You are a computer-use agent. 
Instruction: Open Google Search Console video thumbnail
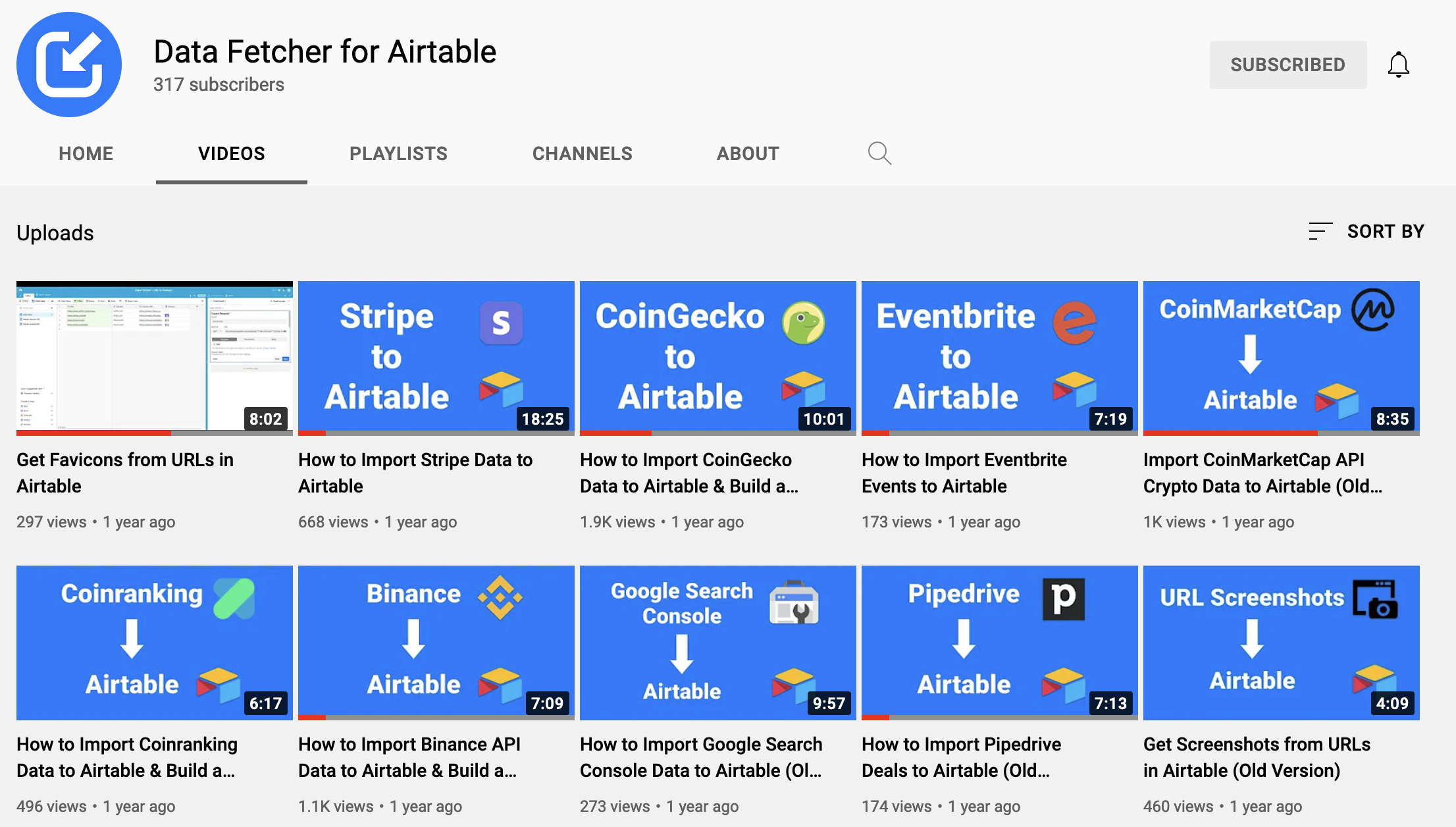tap(718, 643)
